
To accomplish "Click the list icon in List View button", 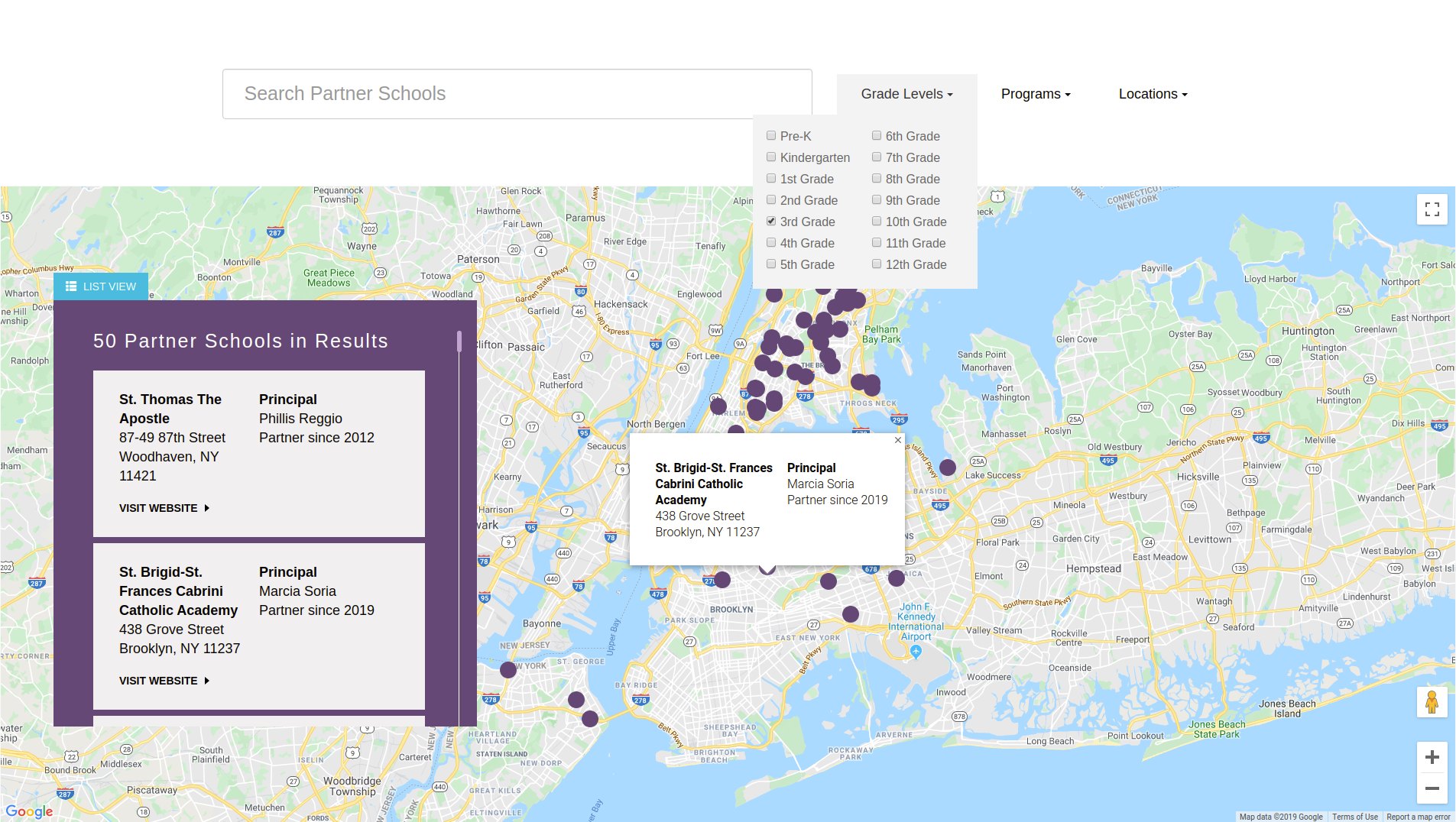I will [71, 286].
